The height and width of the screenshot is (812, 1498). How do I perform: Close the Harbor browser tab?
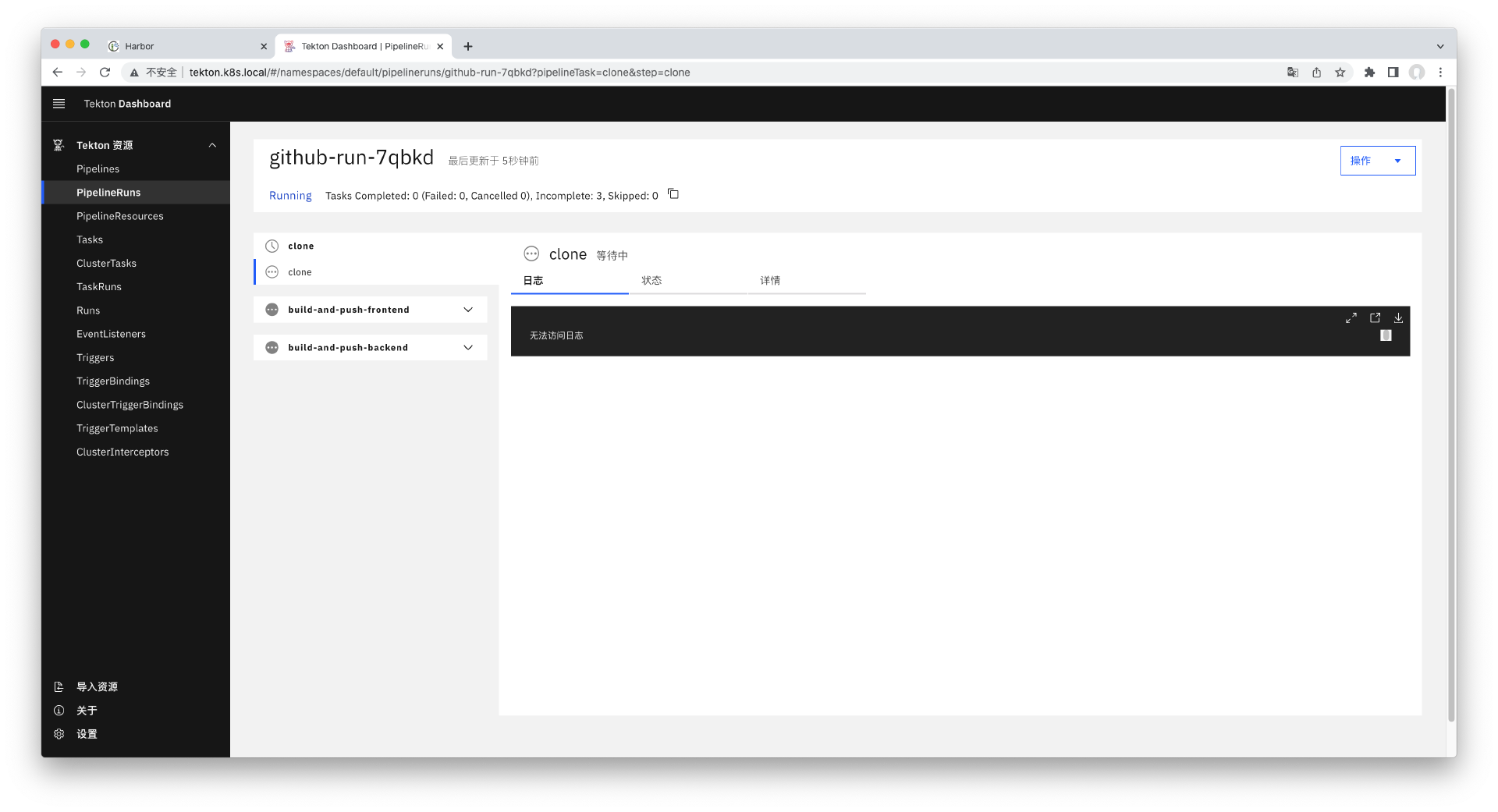click(x=264, y=46)
